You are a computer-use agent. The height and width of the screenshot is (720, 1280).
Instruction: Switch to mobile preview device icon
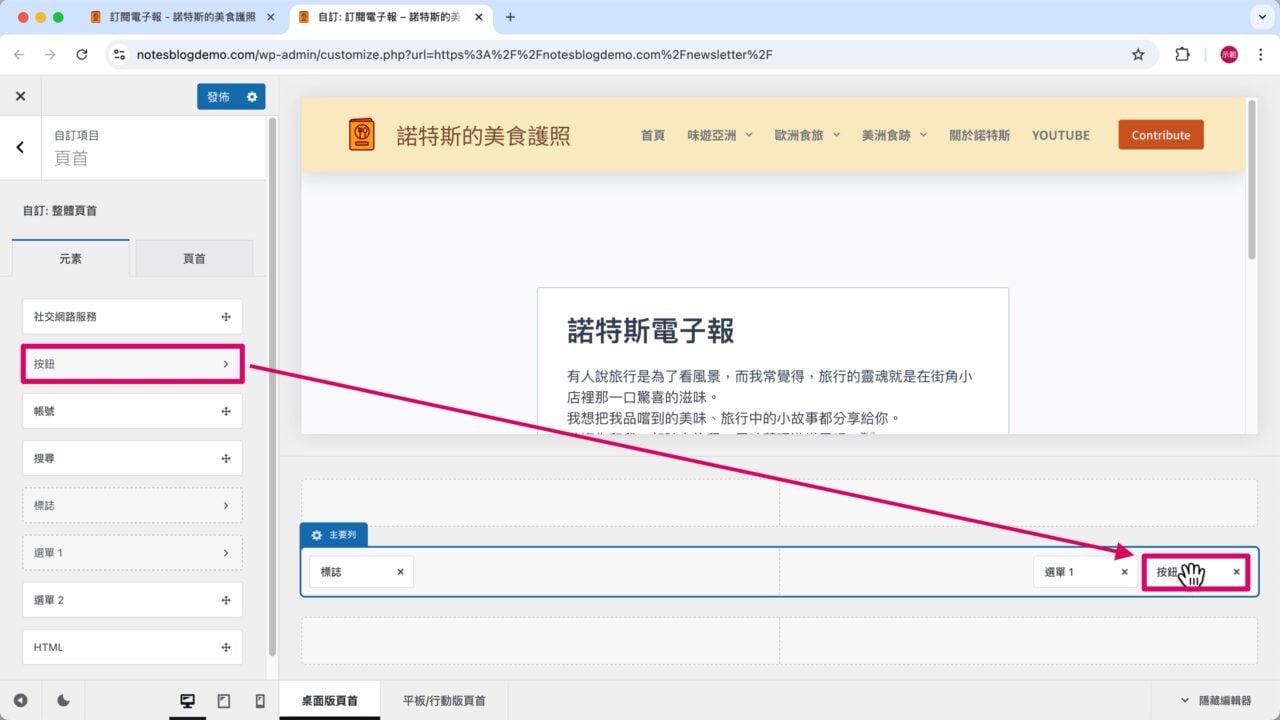point(260,701)
